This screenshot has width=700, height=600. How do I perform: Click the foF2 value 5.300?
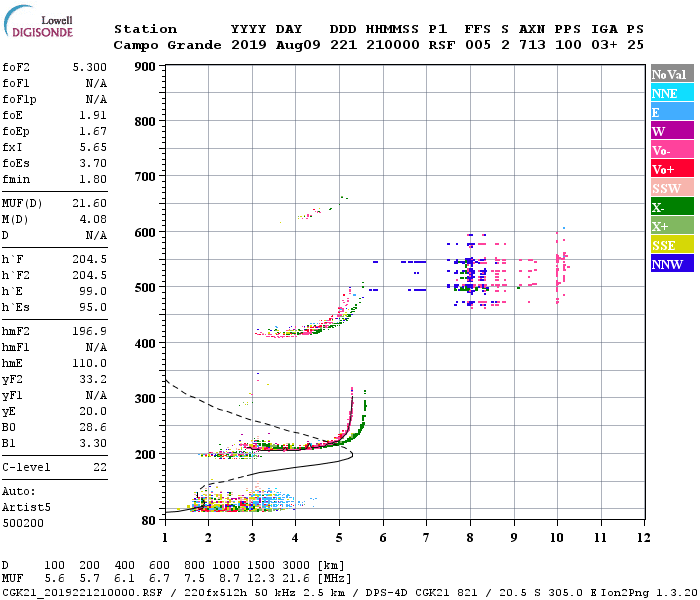click(90, 67)
